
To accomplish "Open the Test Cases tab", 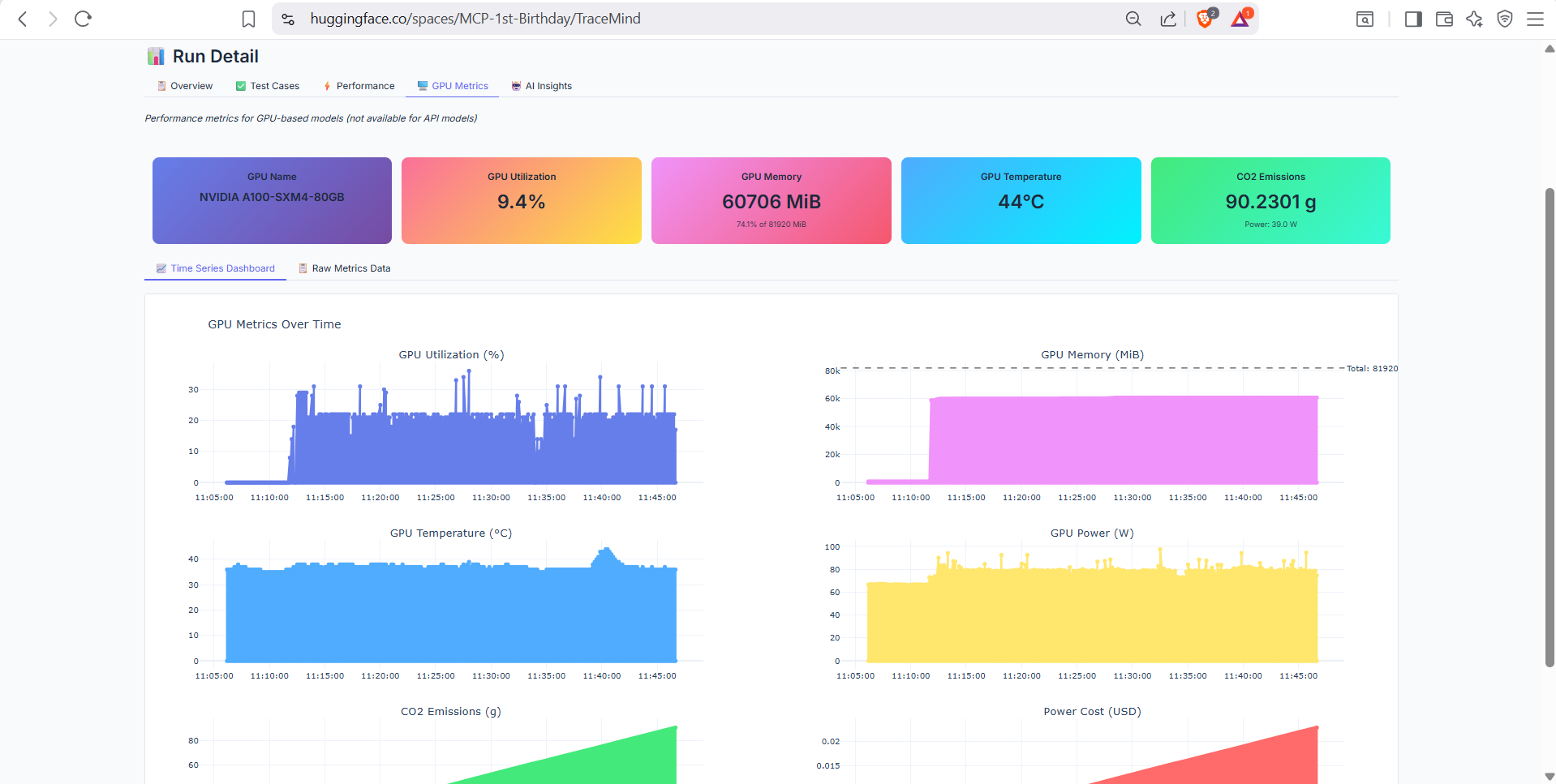I will point(267,86).
